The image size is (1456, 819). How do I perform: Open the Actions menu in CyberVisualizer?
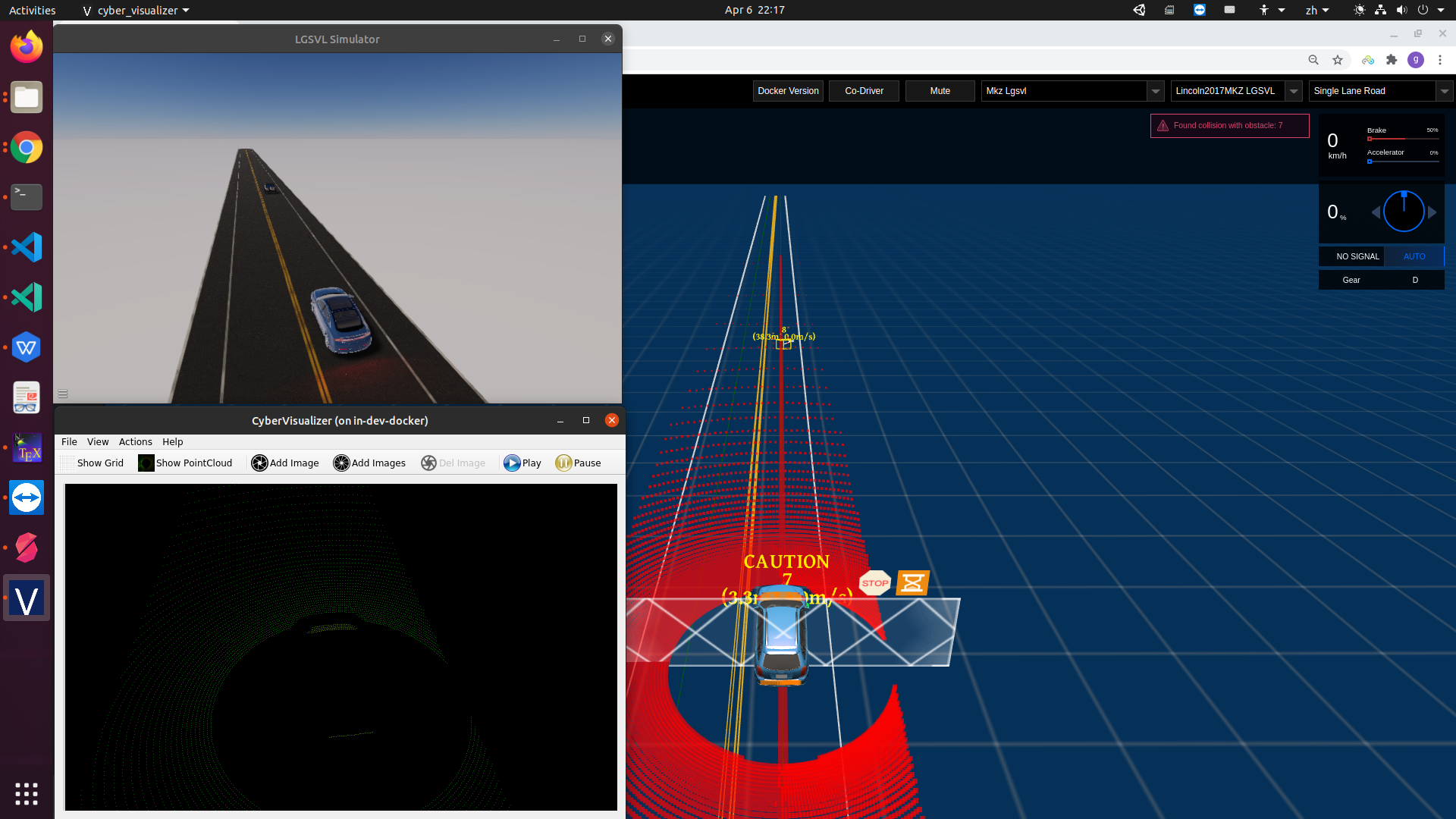pos(135,441)
